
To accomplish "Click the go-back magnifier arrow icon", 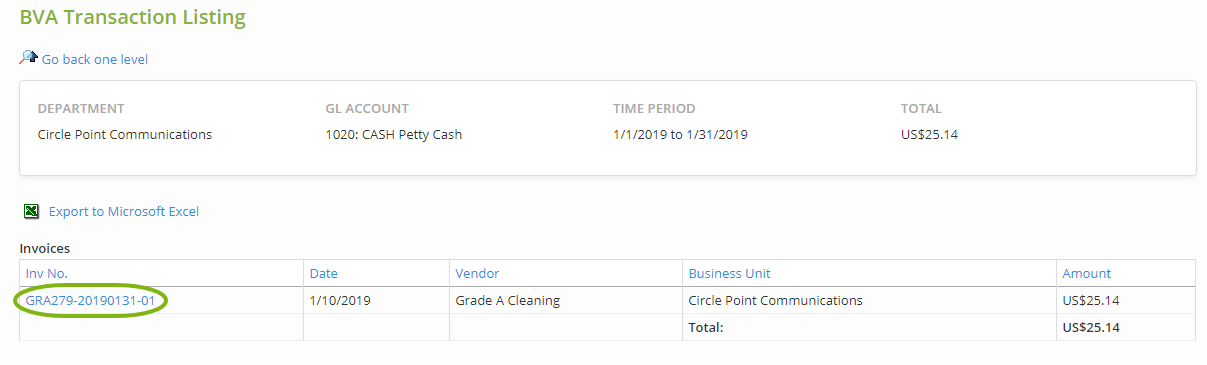I will (x=29, y=58).
